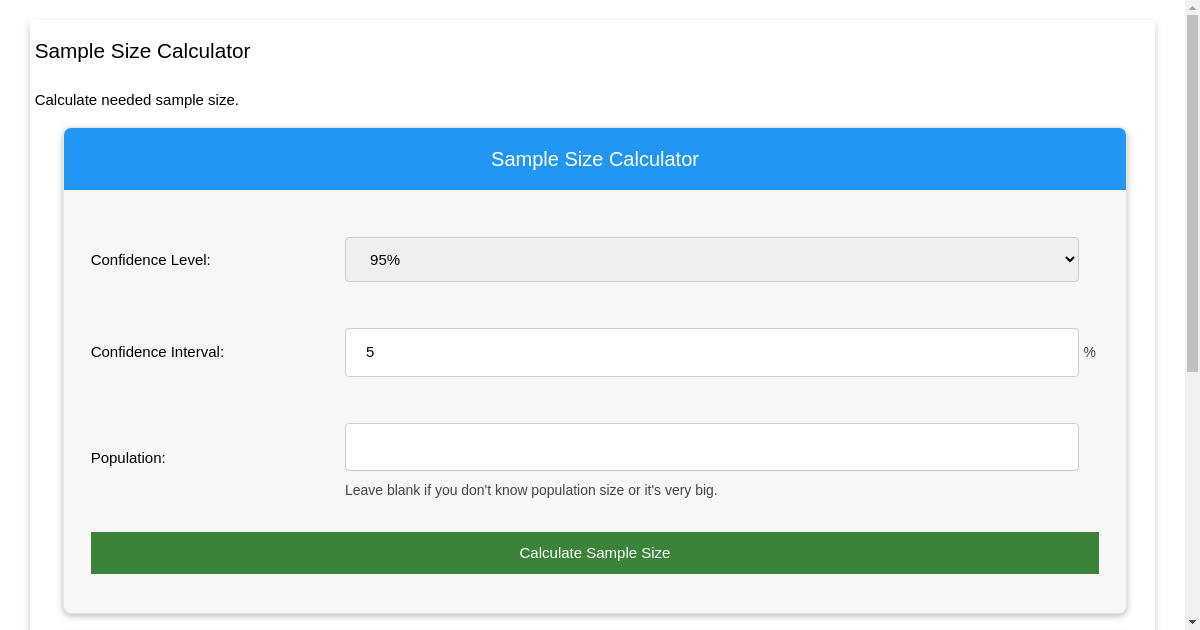
Task: Select the value 5 in Confidence Interval
Action: (371, 352)
